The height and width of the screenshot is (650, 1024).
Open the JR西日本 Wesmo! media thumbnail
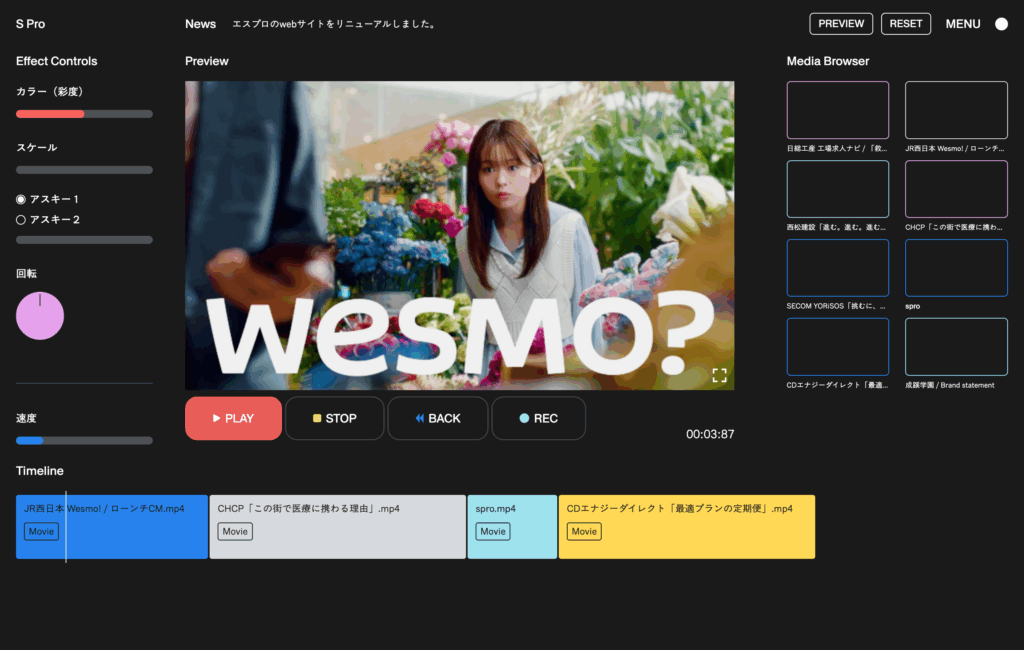point(956,110)
